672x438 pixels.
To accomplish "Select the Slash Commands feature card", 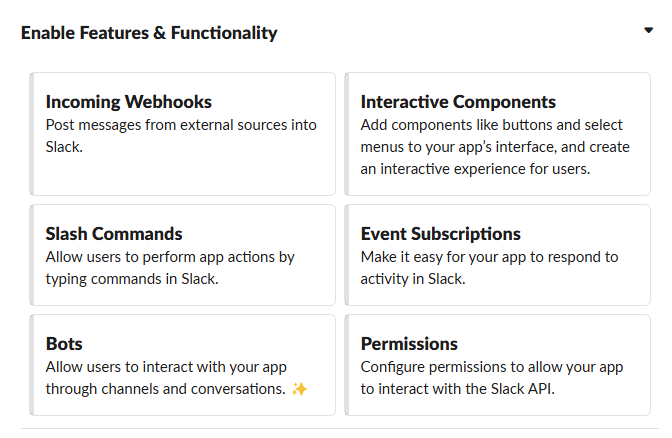I will point(183,255).
